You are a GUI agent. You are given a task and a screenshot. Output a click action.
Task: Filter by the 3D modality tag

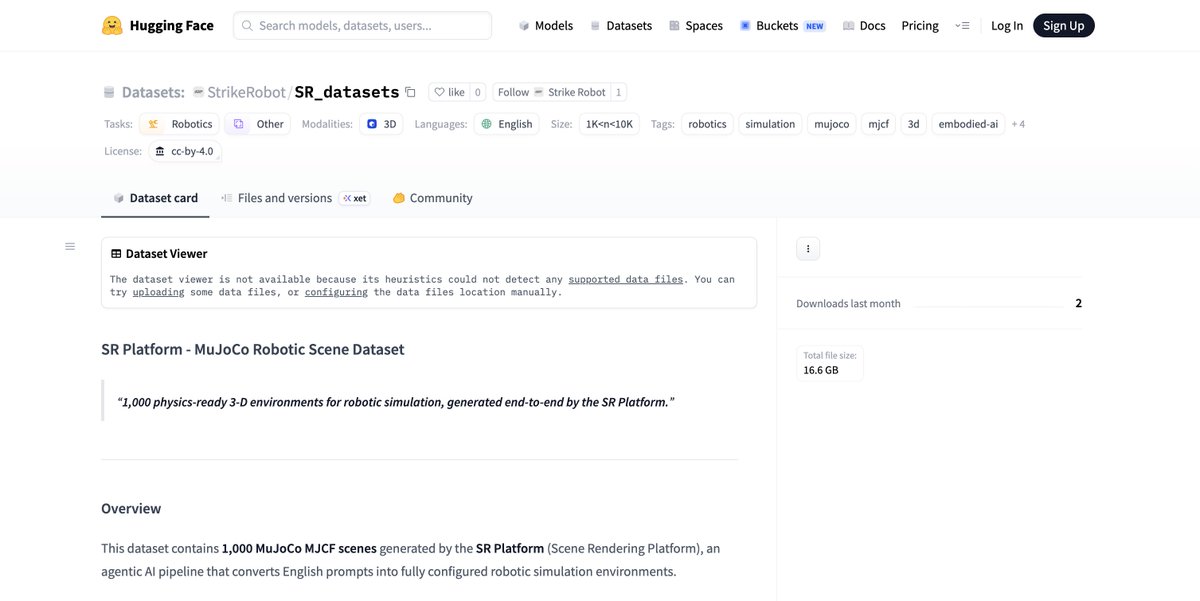[382, 124]
